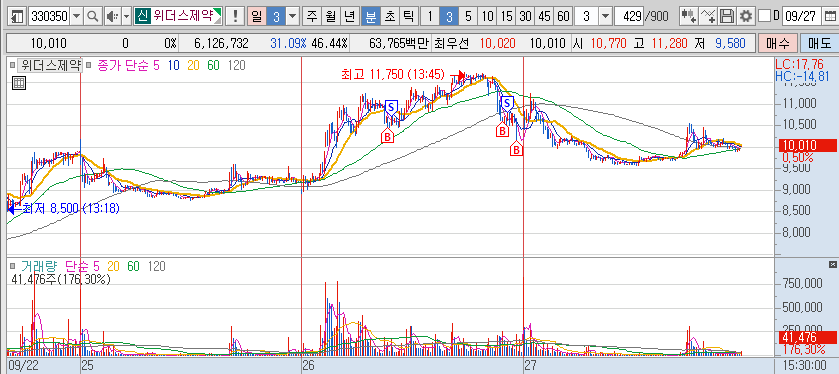Image resolution: width=839 pixels, height=374 pixels.
Task: Click the blue 10 moving average legend
Action: [x=173, y=66]
